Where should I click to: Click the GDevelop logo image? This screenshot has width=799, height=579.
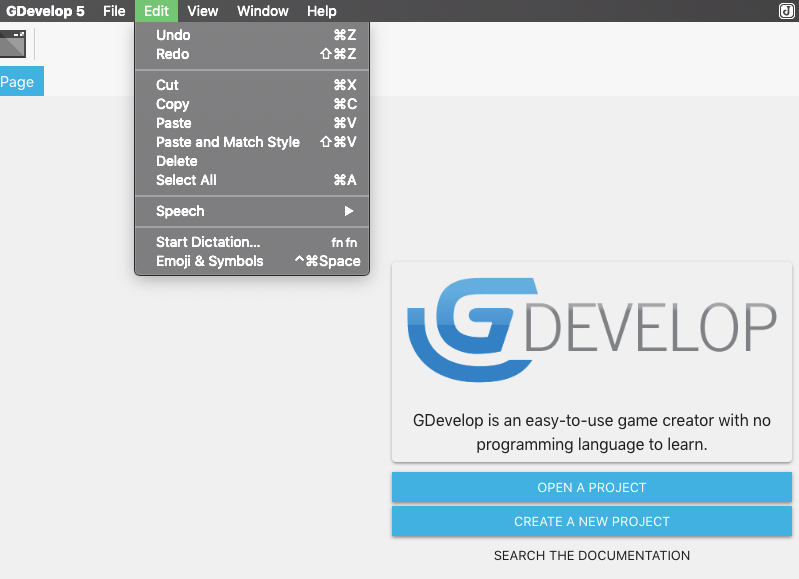point(592,330)
